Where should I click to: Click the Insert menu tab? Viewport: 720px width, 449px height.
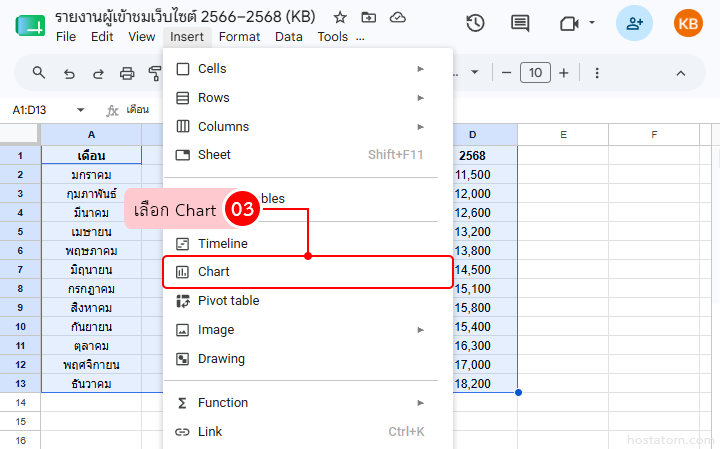coord(187,37)
